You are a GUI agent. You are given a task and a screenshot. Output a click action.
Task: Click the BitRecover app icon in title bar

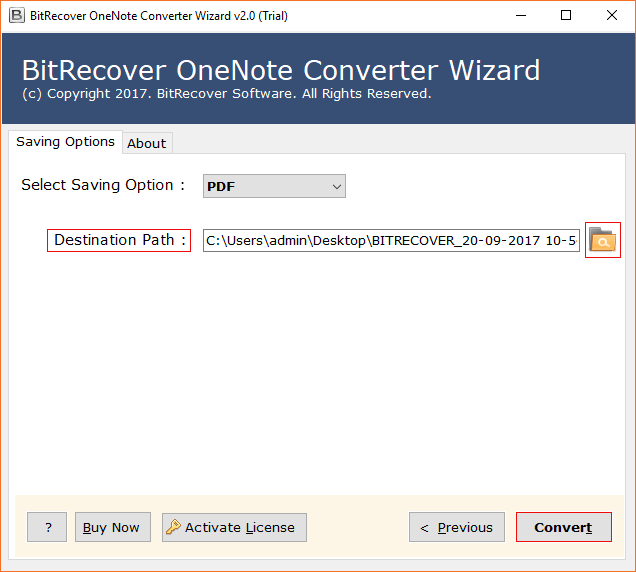coord(17,16)
